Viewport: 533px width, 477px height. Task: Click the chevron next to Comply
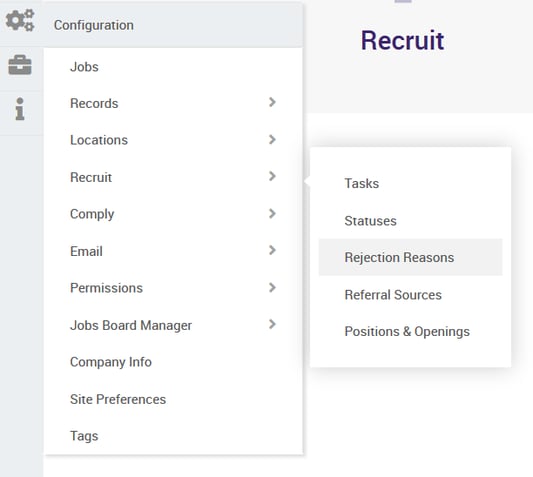272,214
